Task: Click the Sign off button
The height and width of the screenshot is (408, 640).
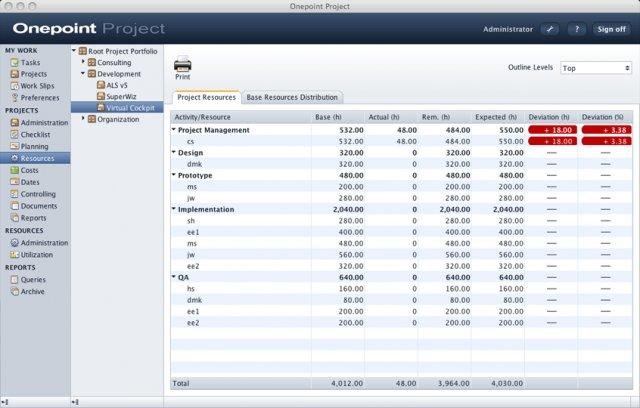Action: tap(611, 29)
